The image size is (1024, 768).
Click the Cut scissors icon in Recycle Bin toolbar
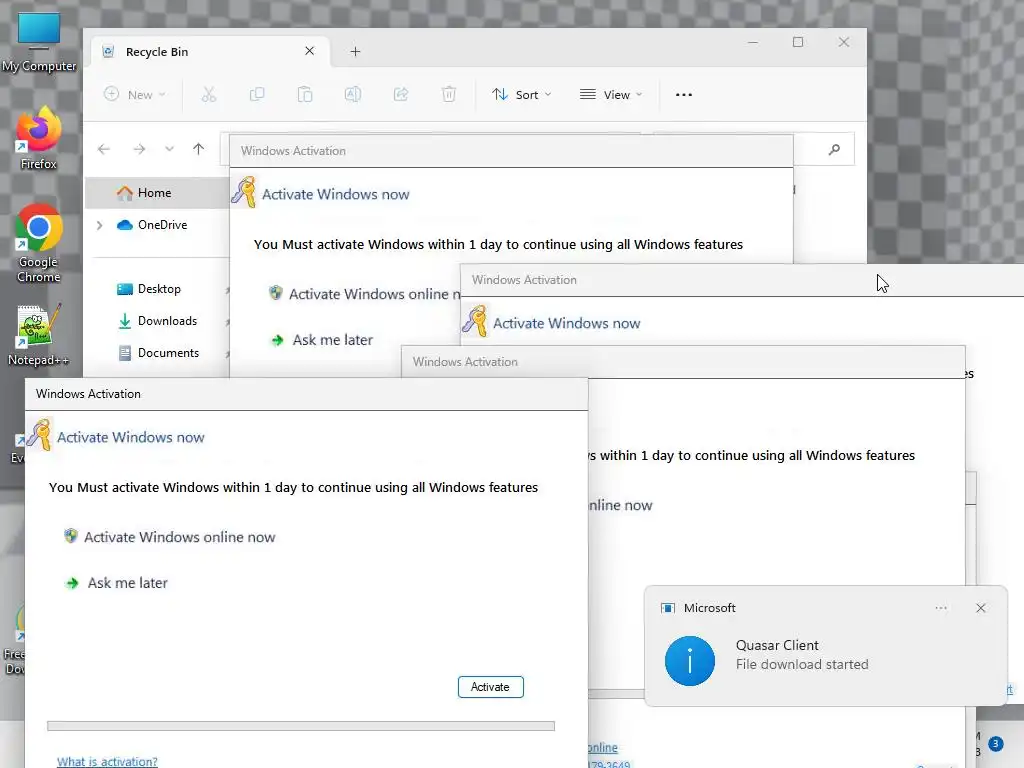208,95
